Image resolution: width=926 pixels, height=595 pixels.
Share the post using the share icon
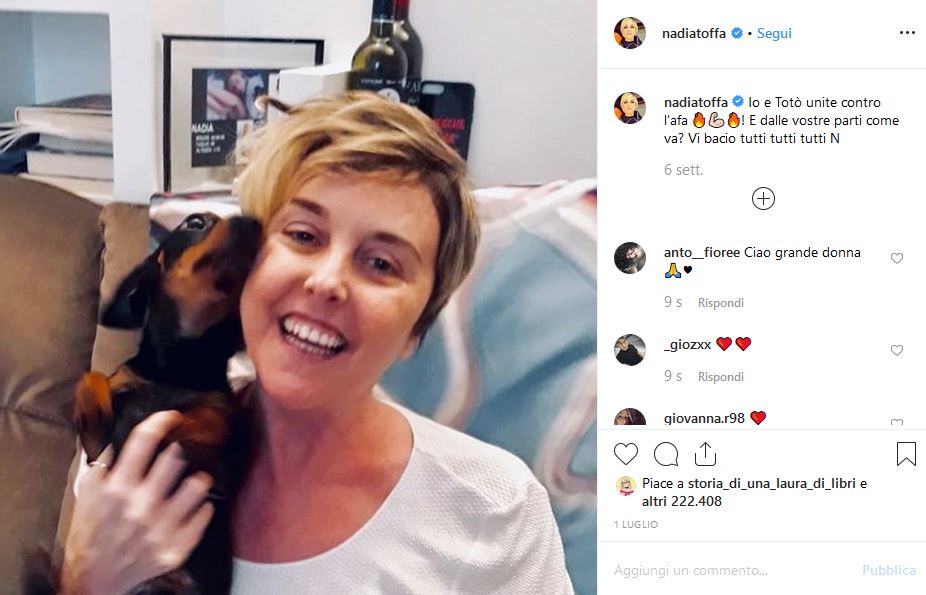[705, 454]
